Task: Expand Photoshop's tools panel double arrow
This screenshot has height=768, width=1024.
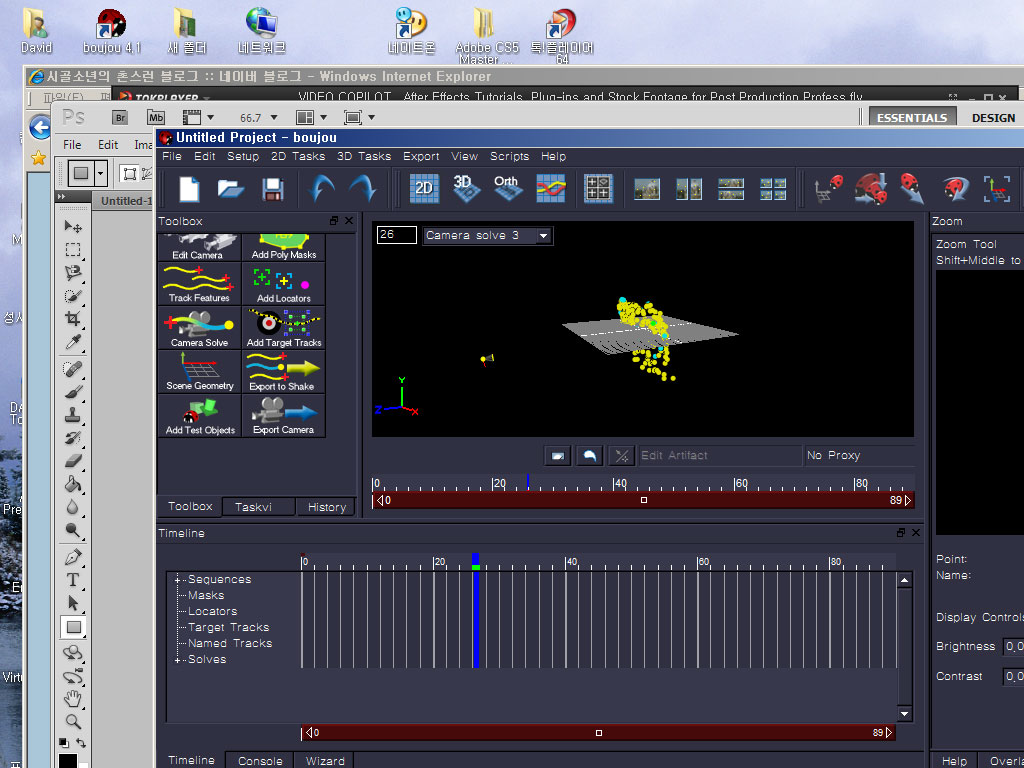Action: click(x=62, y=197)
